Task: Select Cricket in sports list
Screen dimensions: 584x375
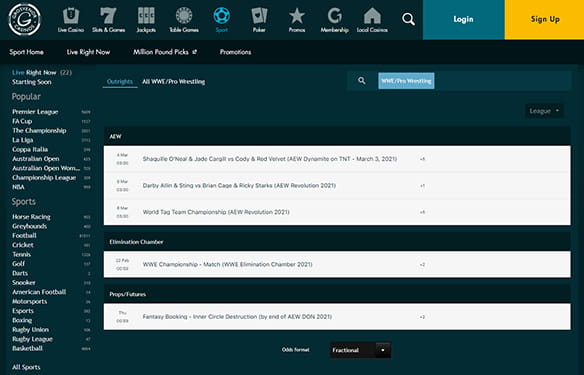Action: click(23, 245)
